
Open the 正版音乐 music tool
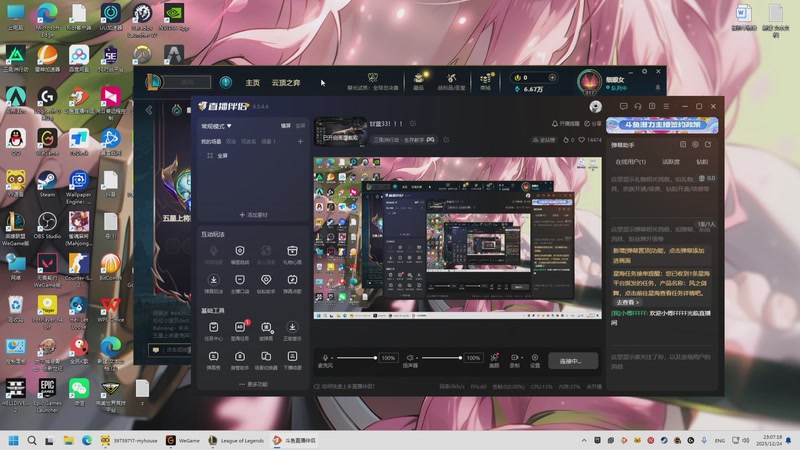(x=292, y=331)
